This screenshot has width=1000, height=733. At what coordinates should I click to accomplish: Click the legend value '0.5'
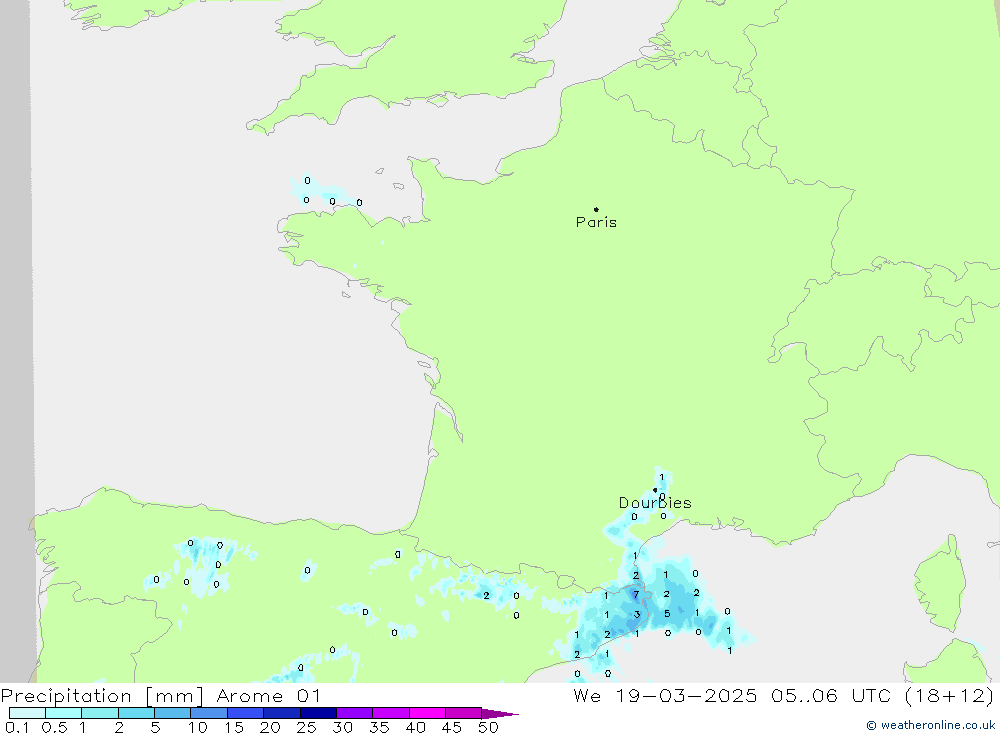click(54, 727)
